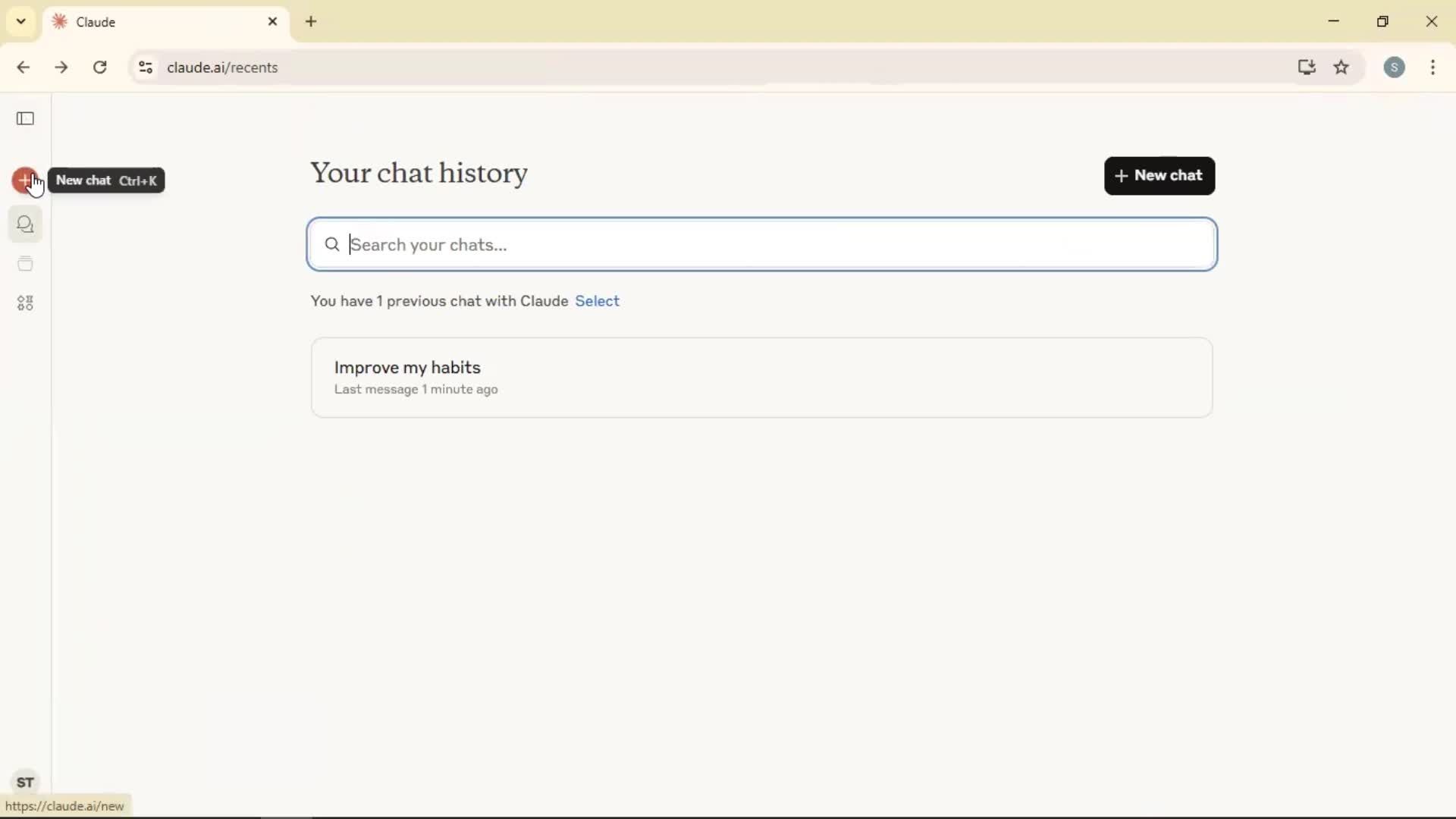The width and height of the screenshot is (1456, 819).
Task: Go forward using the browser forward arrow
Action: coord(61,67)
